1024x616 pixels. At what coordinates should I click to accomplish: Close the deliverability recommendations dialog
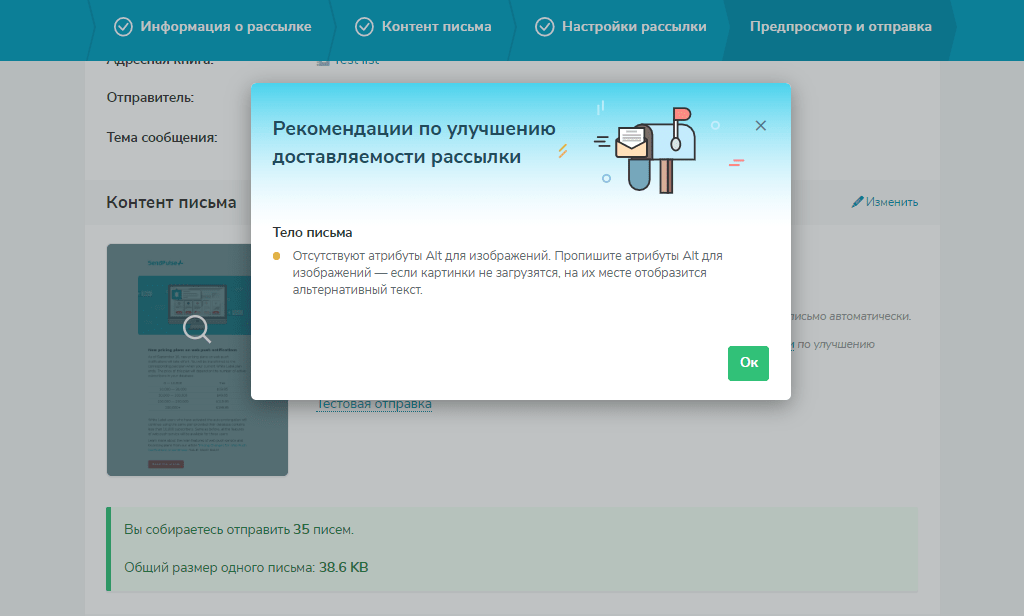pyautogui.click(x=760, y=125)
